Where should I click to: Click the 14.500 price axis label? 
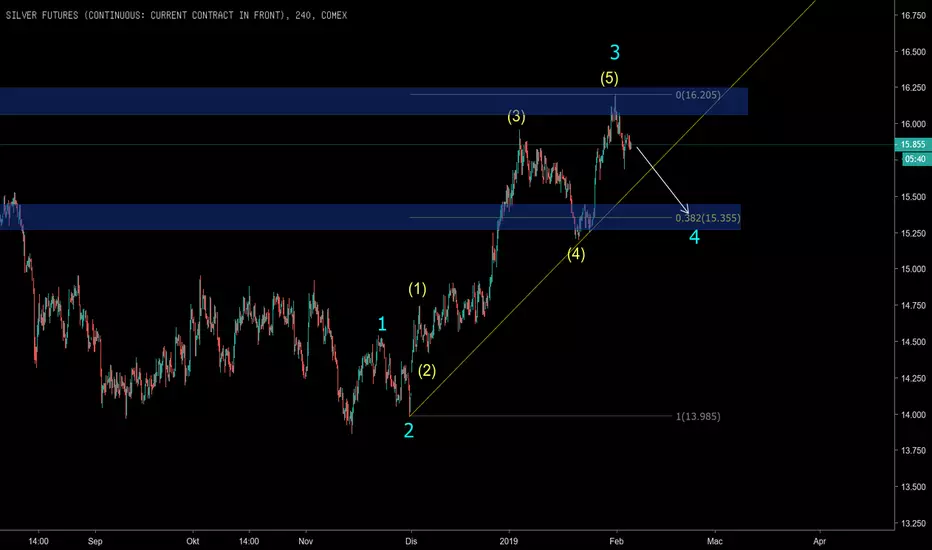coord(913,342)
